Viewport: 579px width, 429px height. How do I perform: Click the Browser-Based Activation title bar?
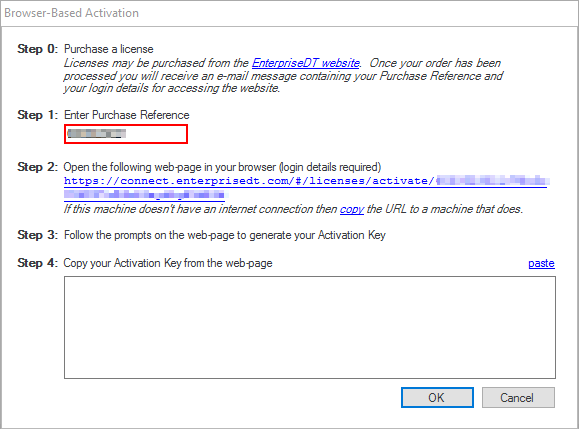(290, 13)
